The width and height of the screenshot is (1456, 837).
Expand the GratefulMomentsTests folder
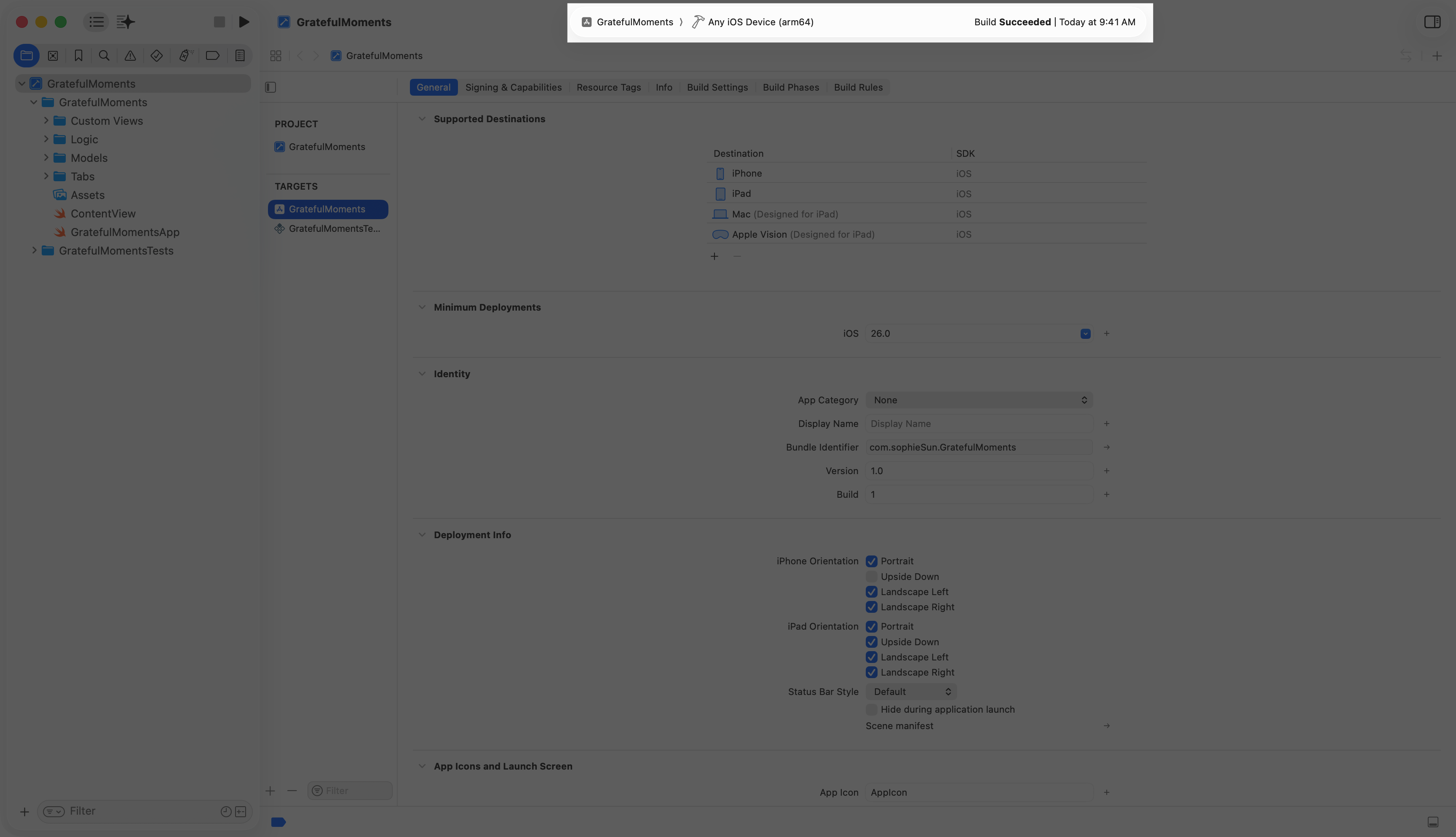(34, 251)
